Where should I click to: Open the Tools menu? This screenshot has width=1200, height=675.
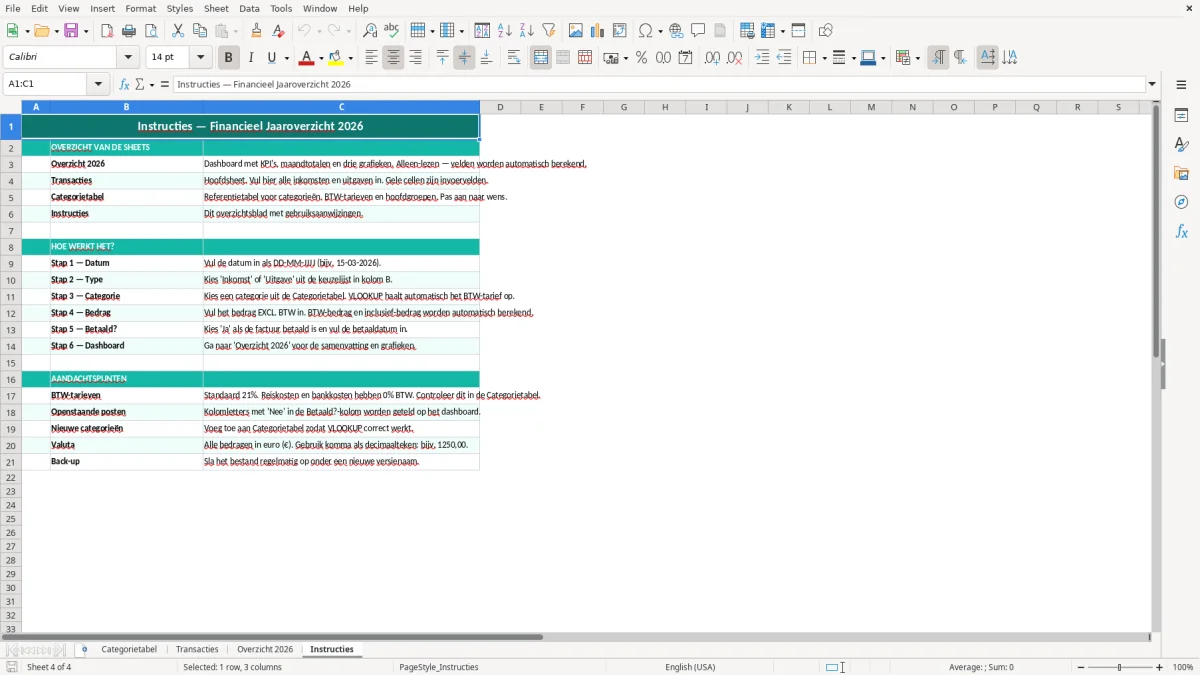coord(281,8)
